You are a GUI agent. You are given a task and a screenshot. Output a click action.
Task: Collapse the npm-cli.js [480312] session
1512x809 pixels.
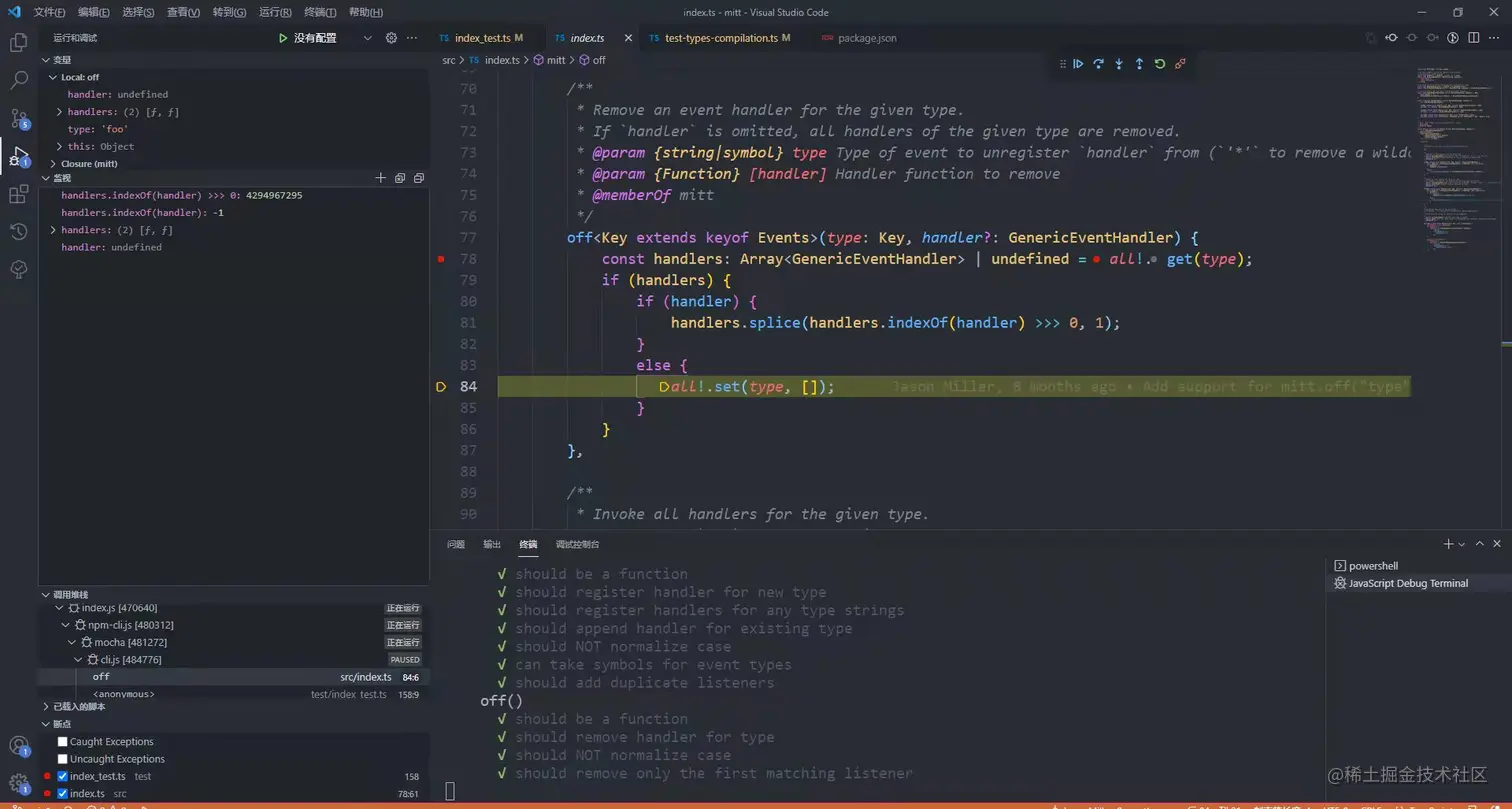point(66,625)
